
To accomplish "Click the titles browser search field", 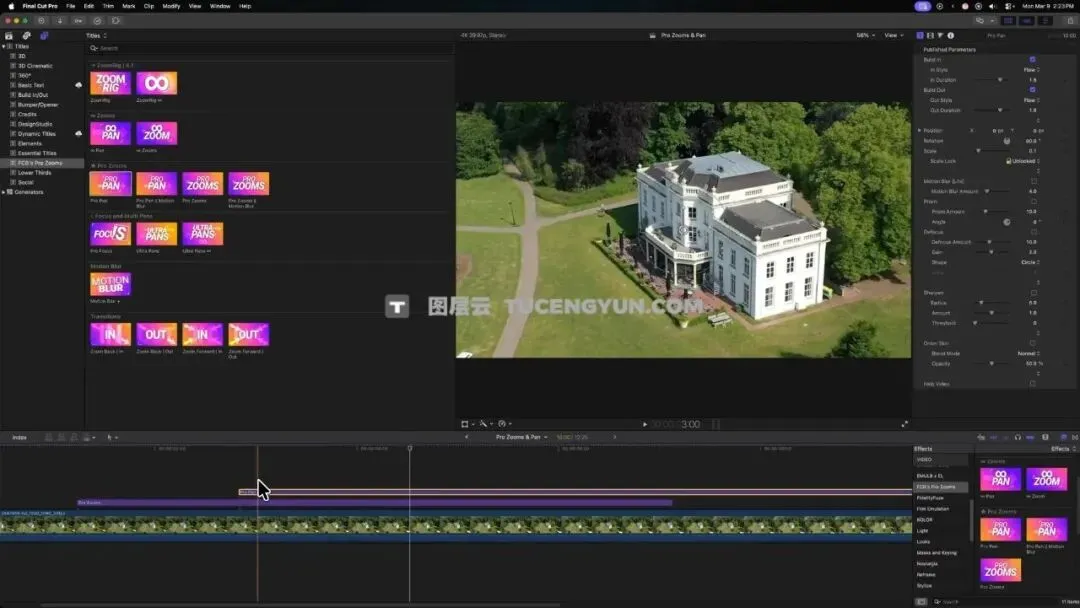I will click(271, 48).
